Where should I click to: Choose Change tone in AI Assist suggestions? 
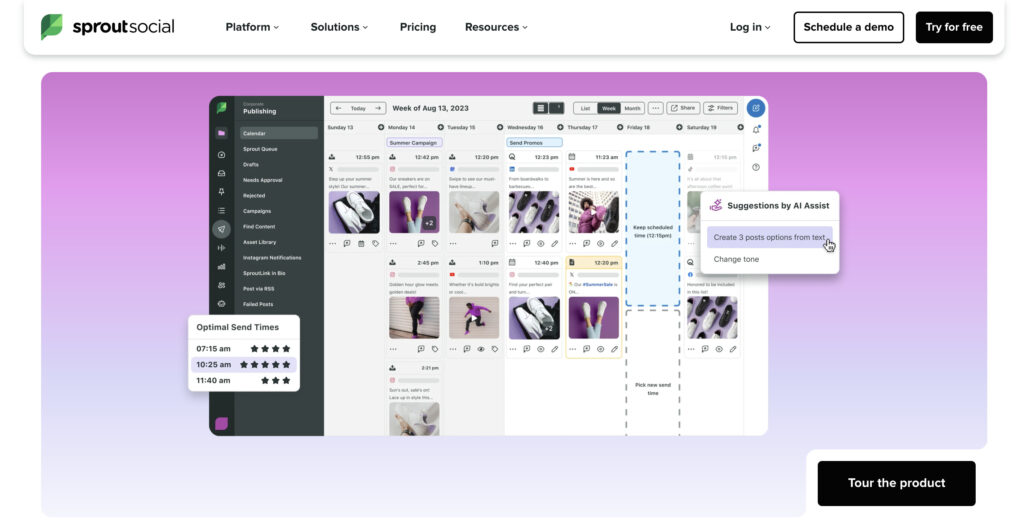[736, 259]
